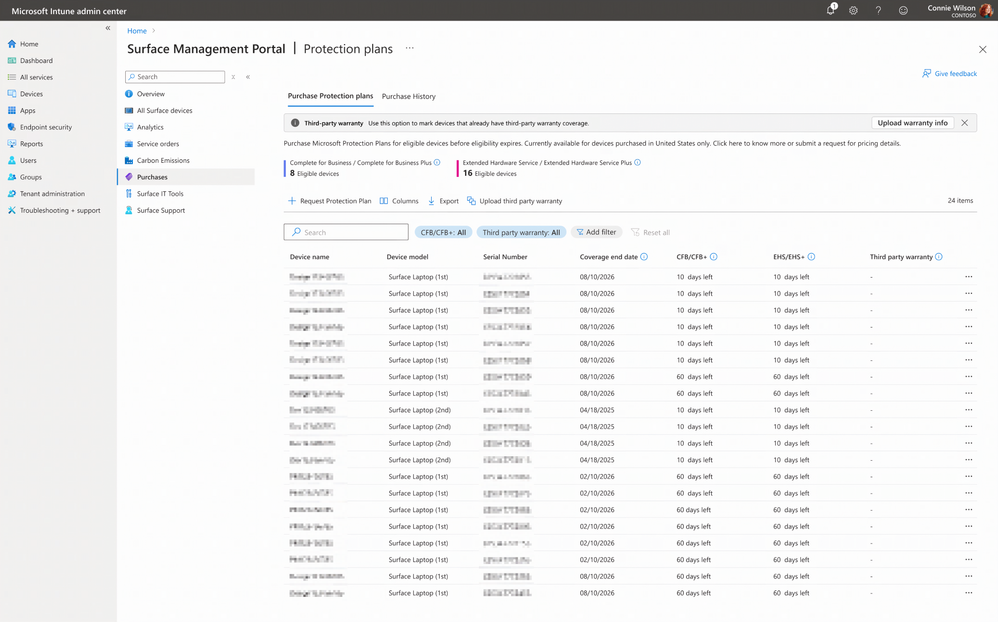Viewport: 998px width, 622px height.
Task: Open the feedback smiley icon
Action: (903, 10)
